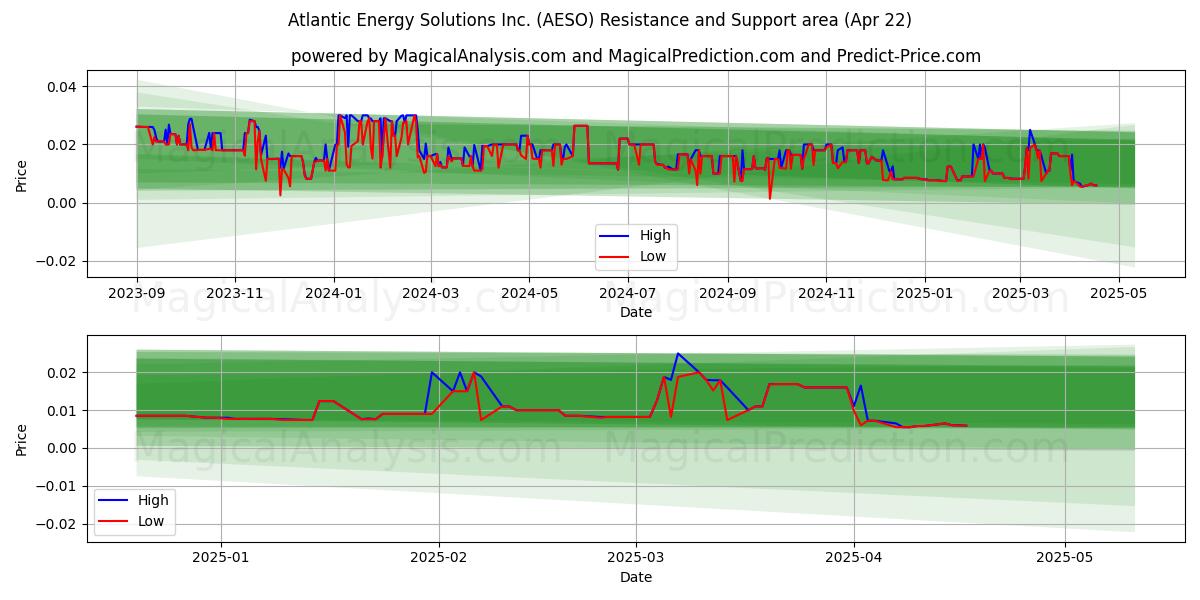This screenshot has width=1200, height=600.
Task: Click the '2025-01' tick label on lower chart
Action: click(220, 558)
